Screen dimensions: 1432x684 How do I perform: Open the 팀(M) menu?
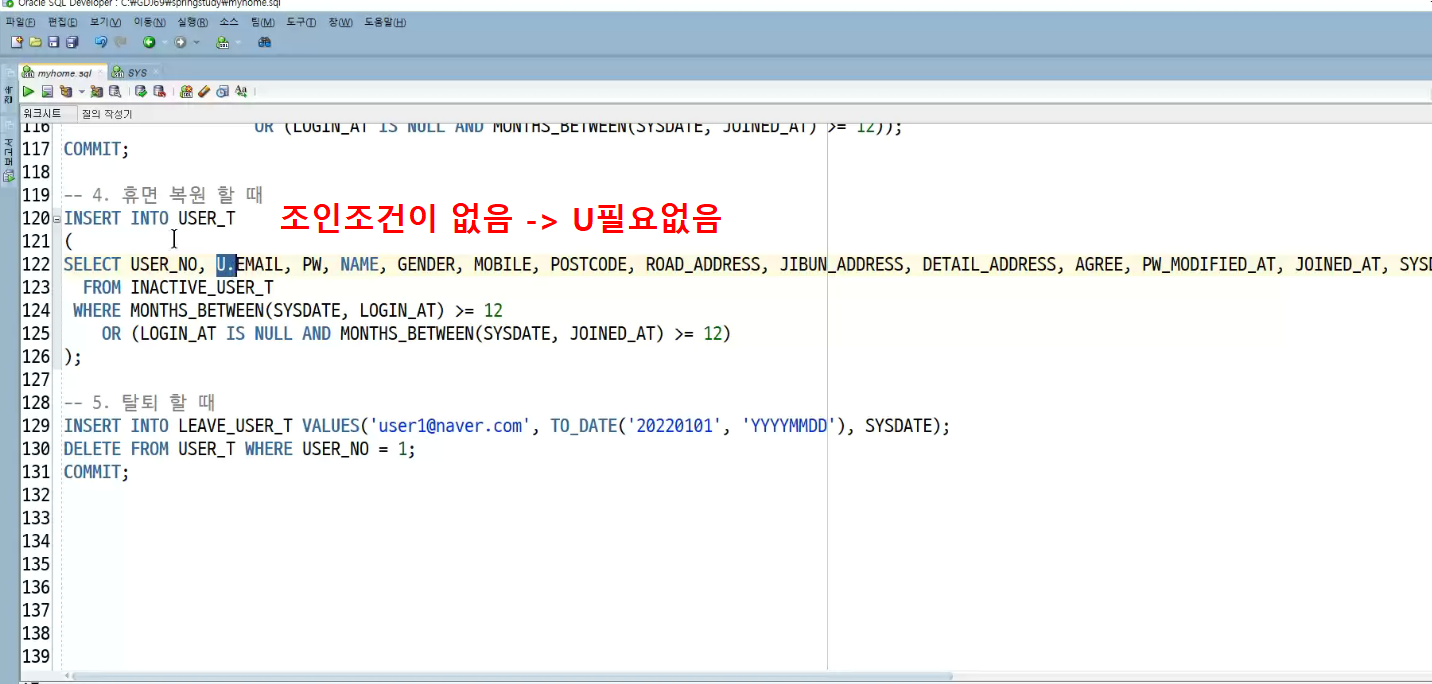tap(262, 22)
